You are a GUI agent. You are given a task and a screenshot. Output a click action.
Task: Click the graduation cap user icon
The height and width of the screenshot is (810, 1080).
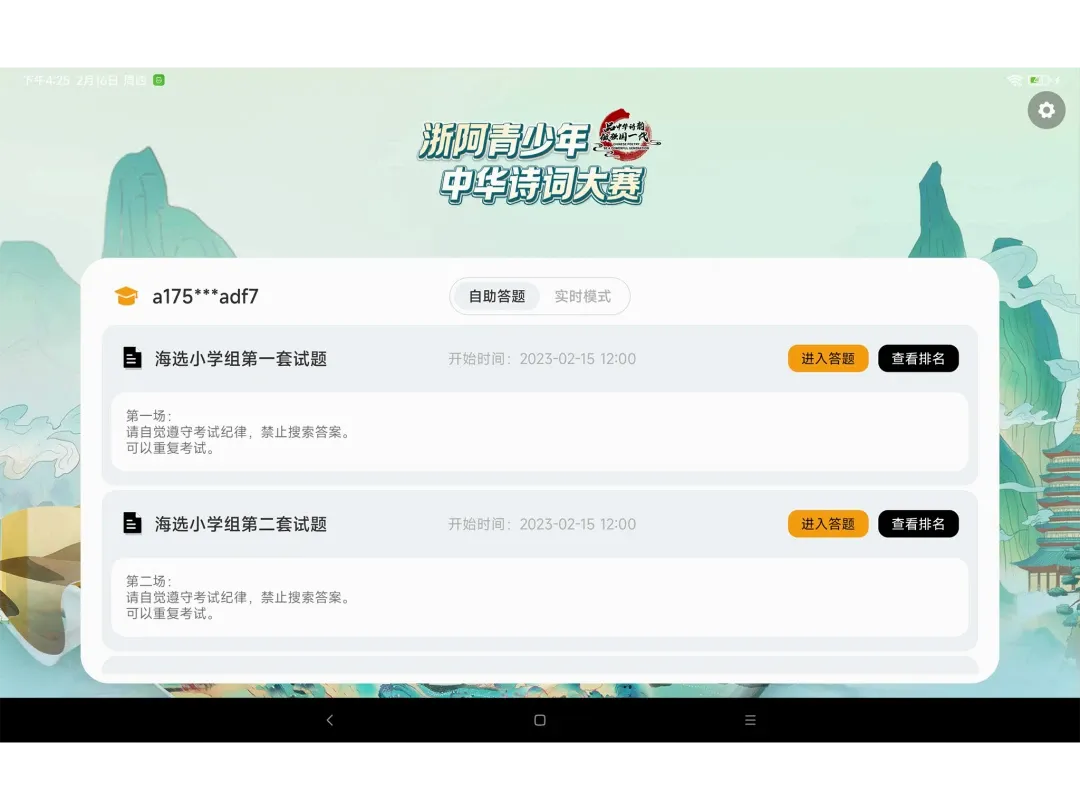[x=126, y=296]
